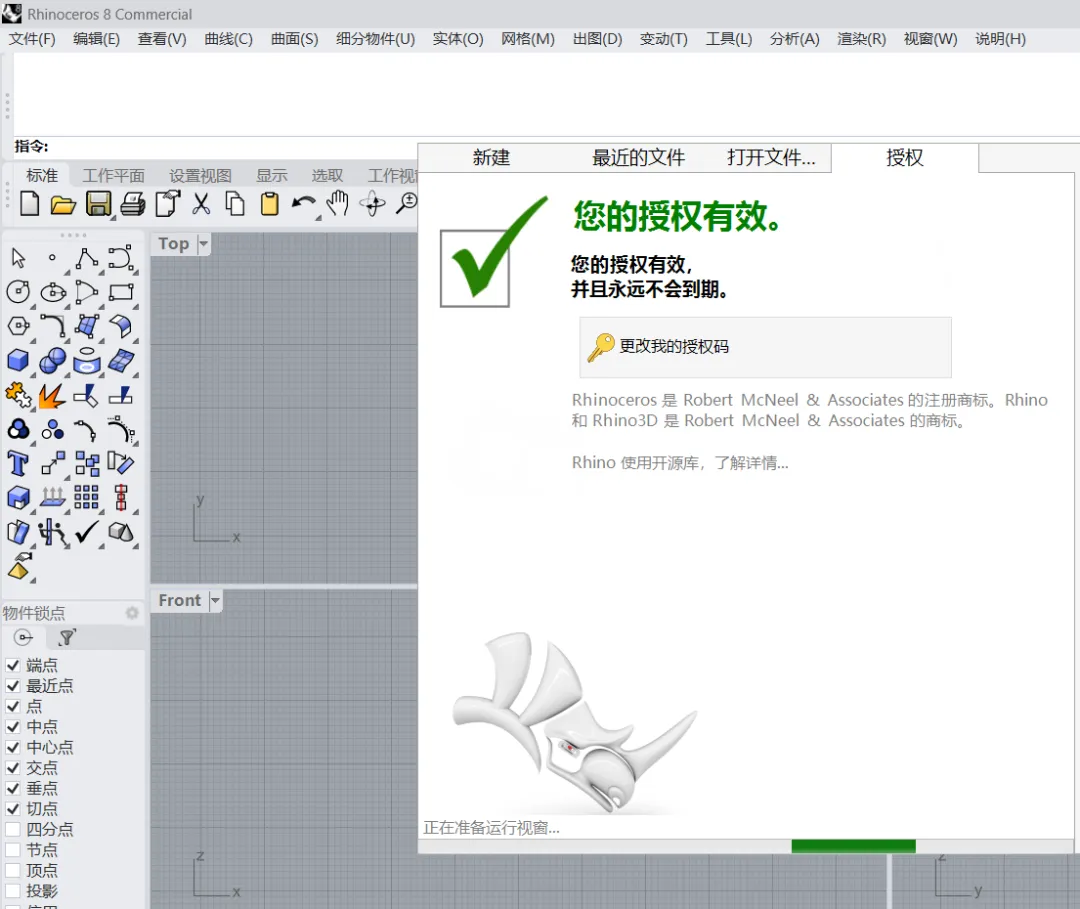Uncheck the 中心点 object snap

(12, 748)
